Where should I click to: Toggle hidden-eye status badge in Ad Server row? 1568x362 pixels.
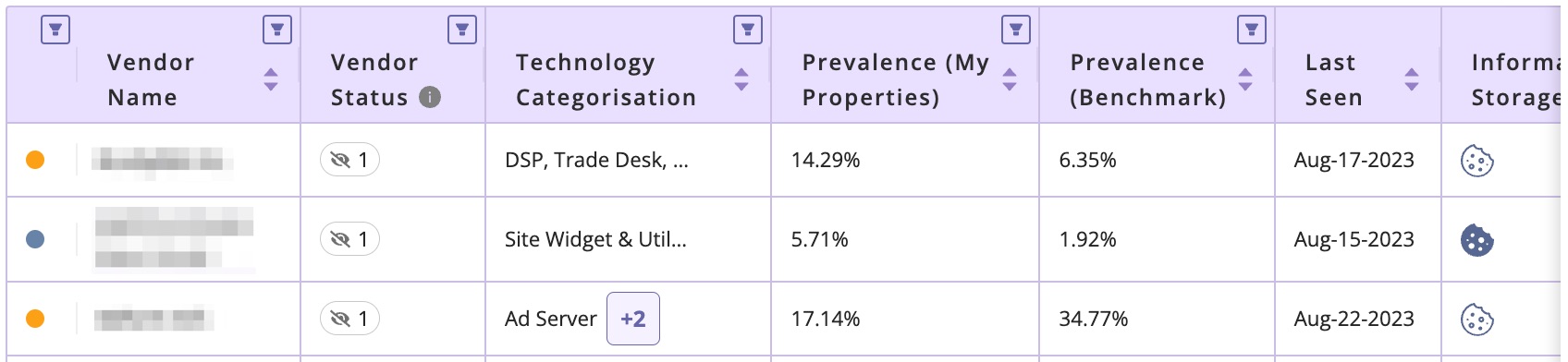tap(349, 319)
